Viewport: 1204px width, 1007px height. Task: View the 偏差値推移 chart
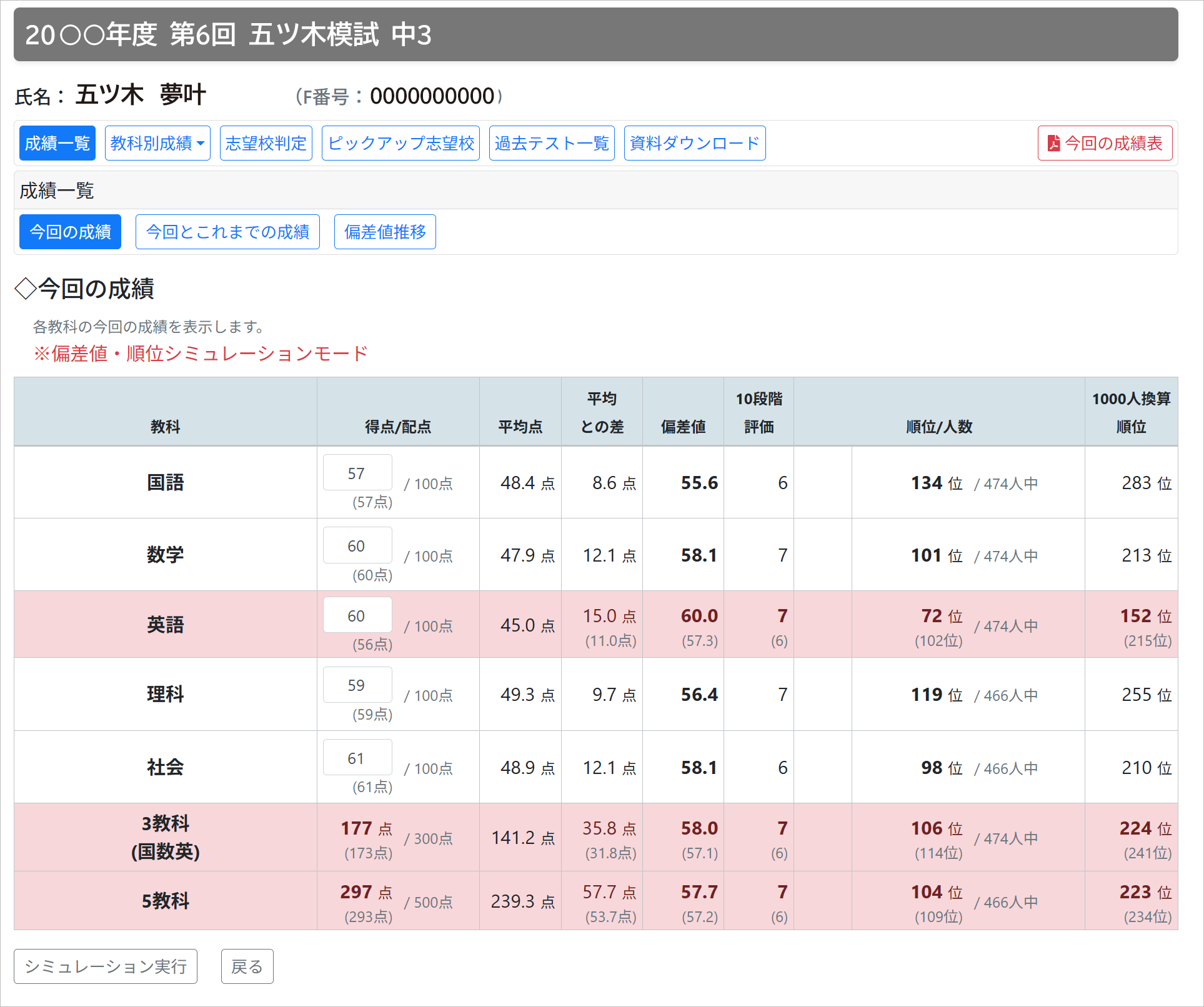[385, 232]
